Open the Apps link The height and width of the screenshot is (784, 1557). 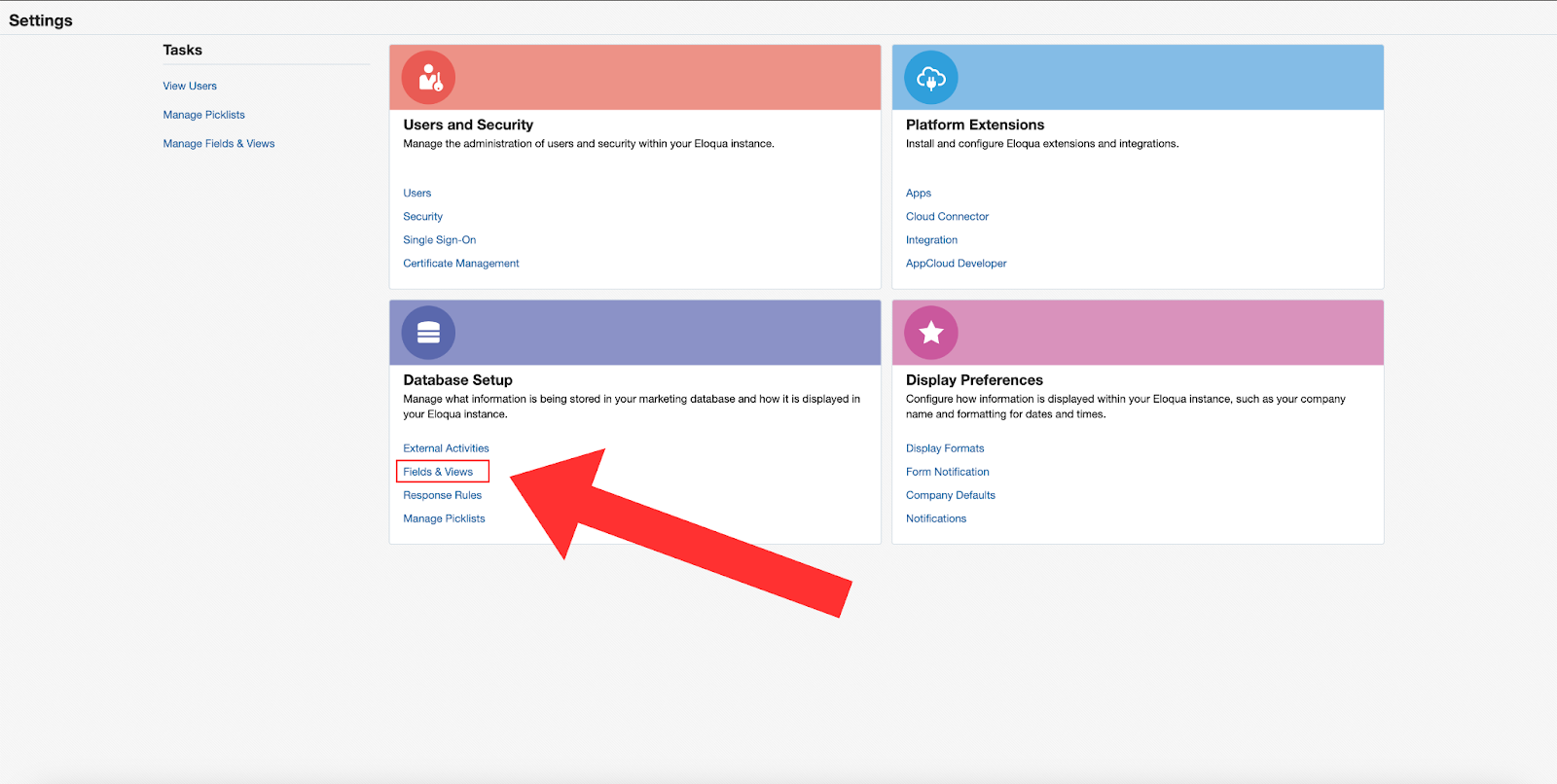918,194
